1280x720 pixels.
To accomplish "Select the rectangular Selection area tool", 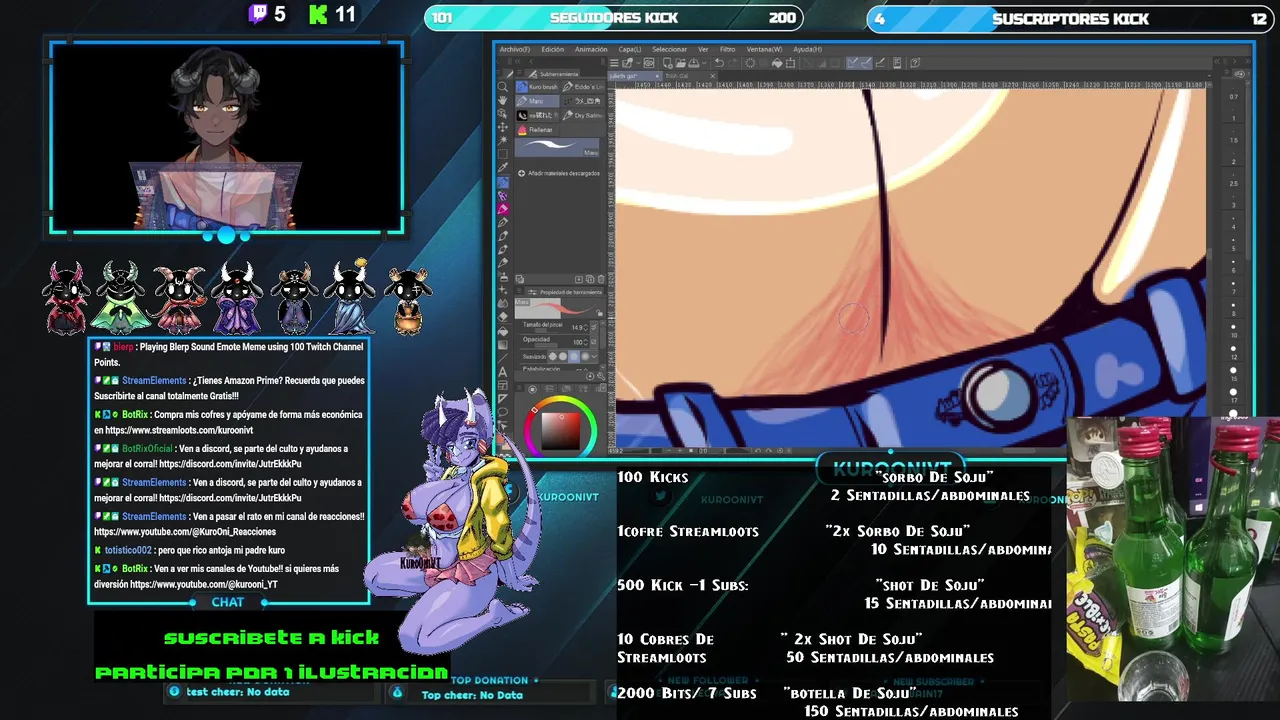I will coord(502,154).
